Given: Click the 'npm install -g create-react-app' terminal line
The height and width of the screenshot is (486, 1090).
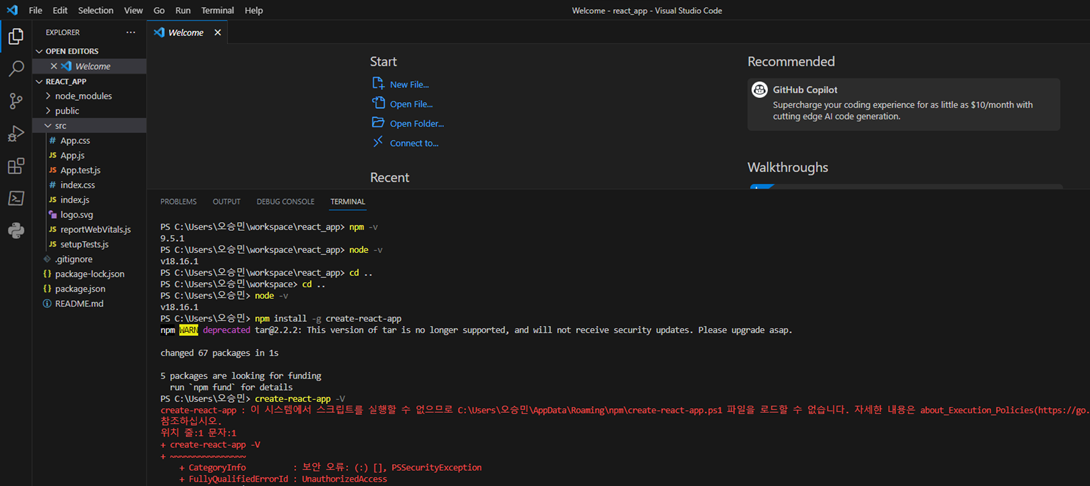Looking at the screenshot, I should (x=328, y=318).
